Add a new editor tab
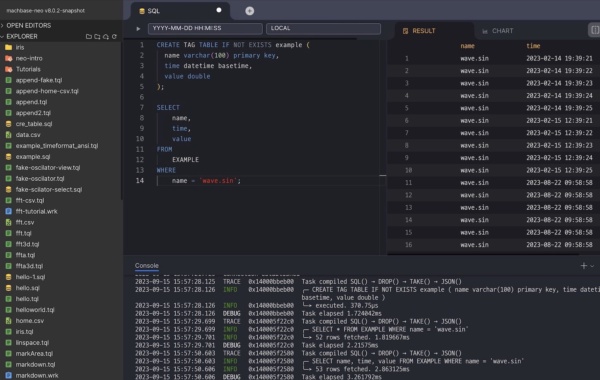The height and width of the screenshot is (380, 600). click(x=249, y=11)
